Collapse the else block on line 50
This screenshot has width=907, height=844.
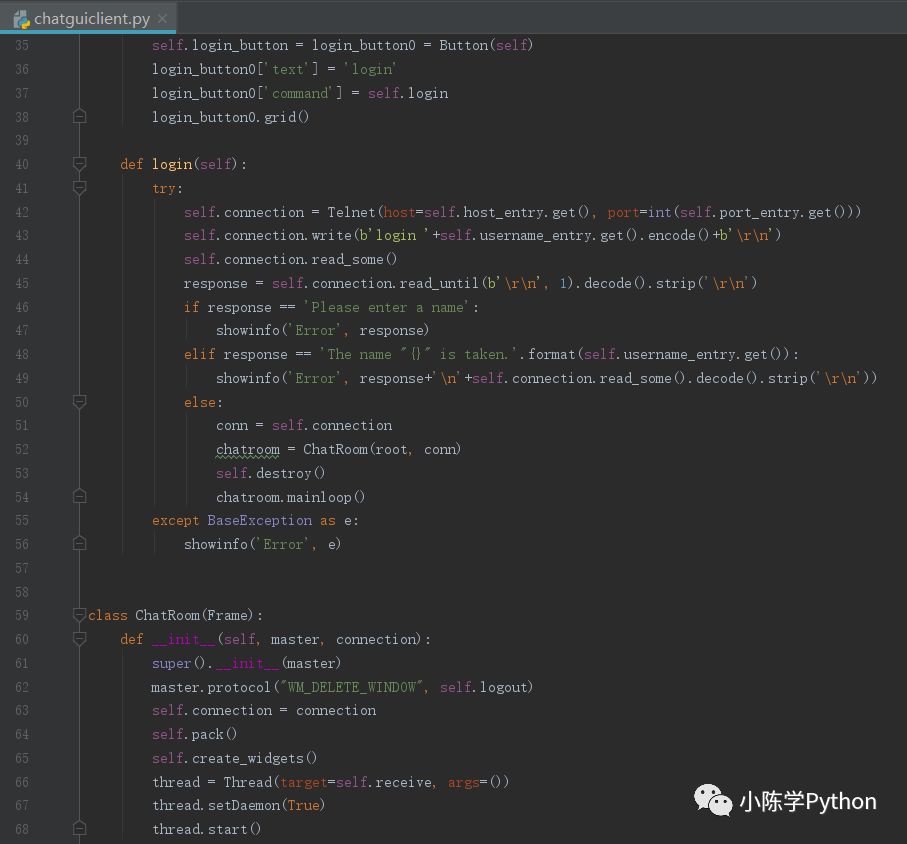[x=80, y=402]
